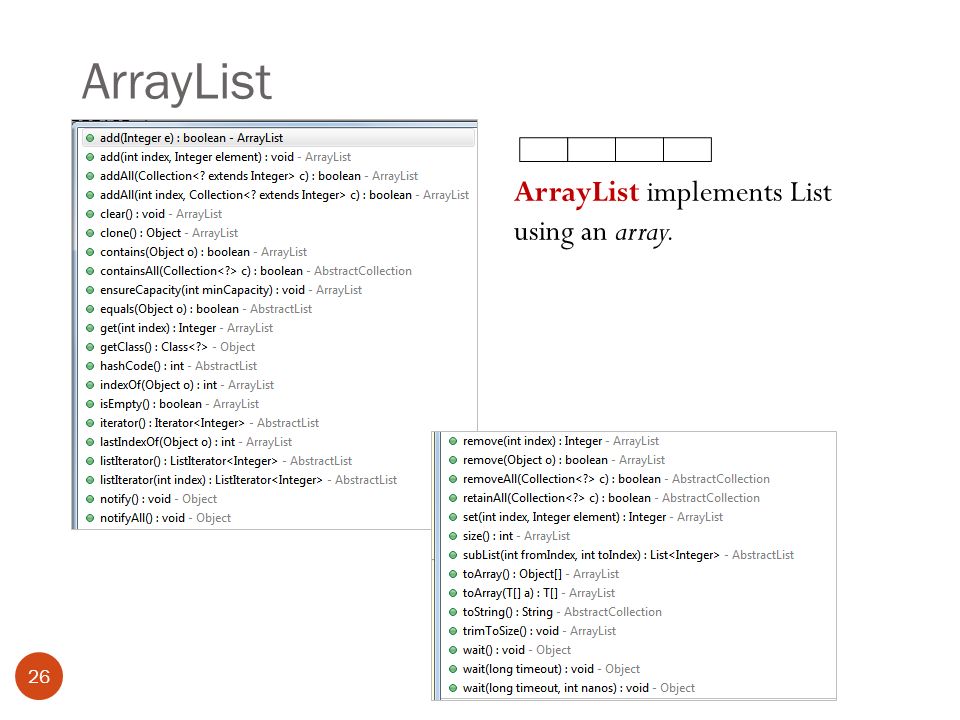Image resolution: width=960 pixels, height=720 pixels.
Task: Click green icon beside size() : int
Action: pos(453,536)
